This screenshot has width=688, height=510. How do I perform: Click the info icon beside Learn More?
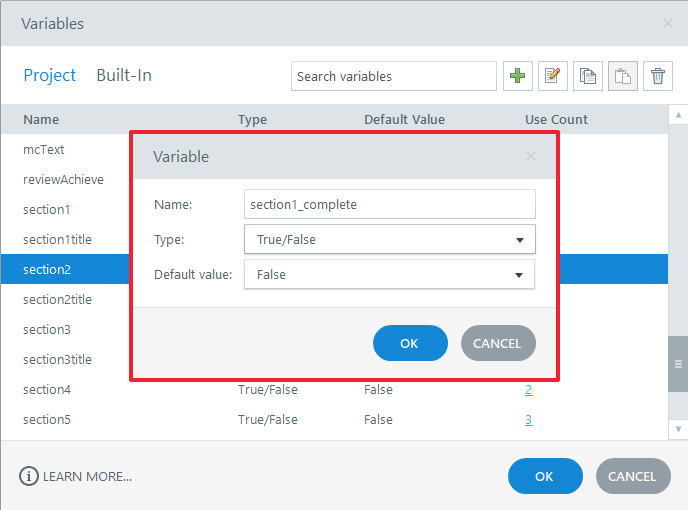click(x=29, y=476)
